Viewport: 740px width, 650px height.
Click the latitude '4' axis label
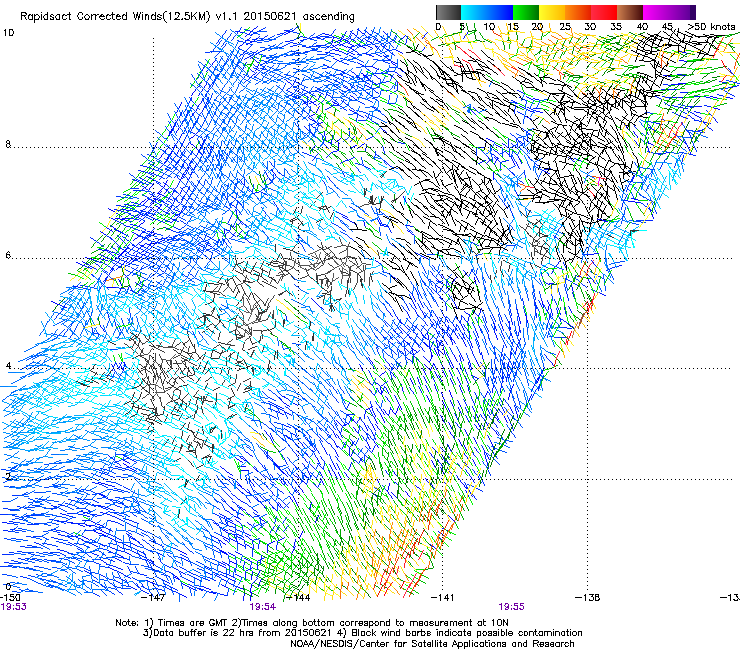(x=8, y=365)
